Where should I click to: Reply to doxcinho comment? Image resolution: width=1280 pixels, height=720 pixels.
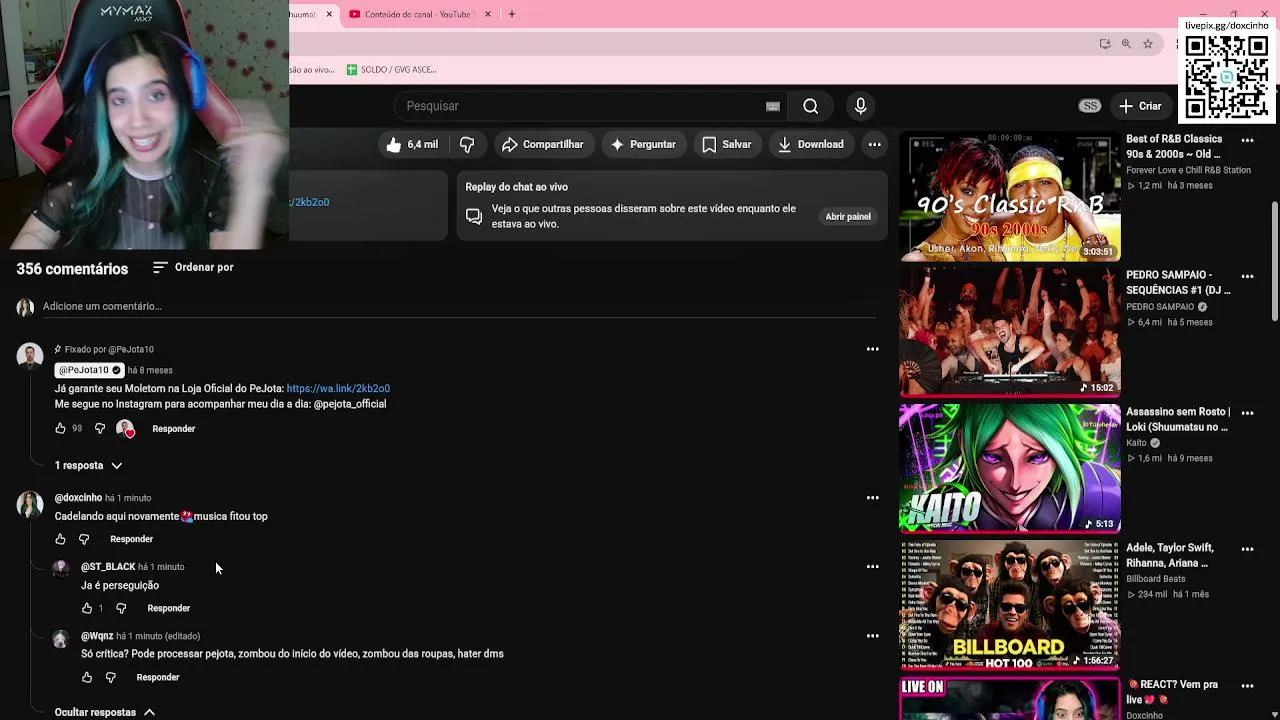point(132,539)
